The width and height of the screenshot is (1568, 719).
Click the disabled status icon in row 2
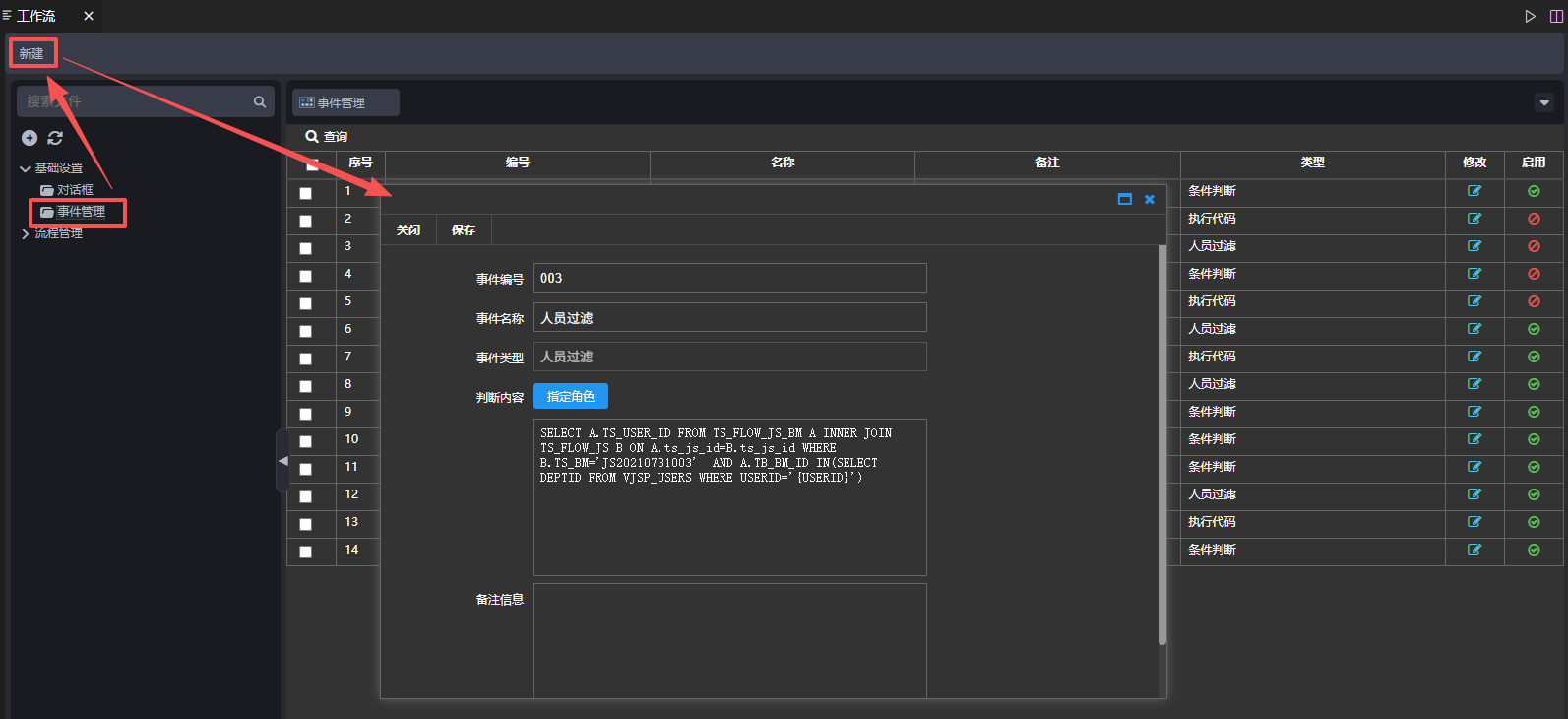[x=1534, y=219]
